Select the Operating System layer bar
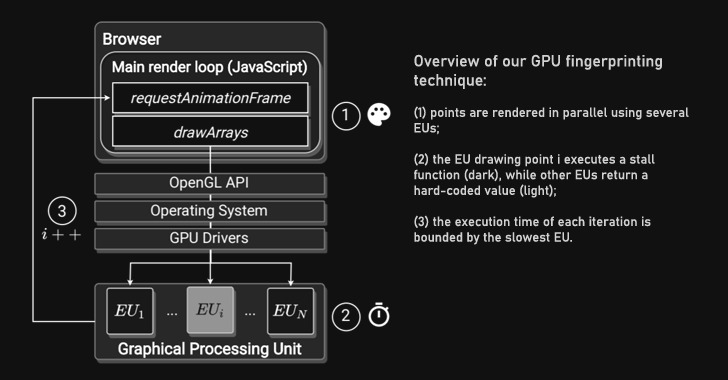Image resolution: width=728 pixels, height=380 pixels. 209,211
